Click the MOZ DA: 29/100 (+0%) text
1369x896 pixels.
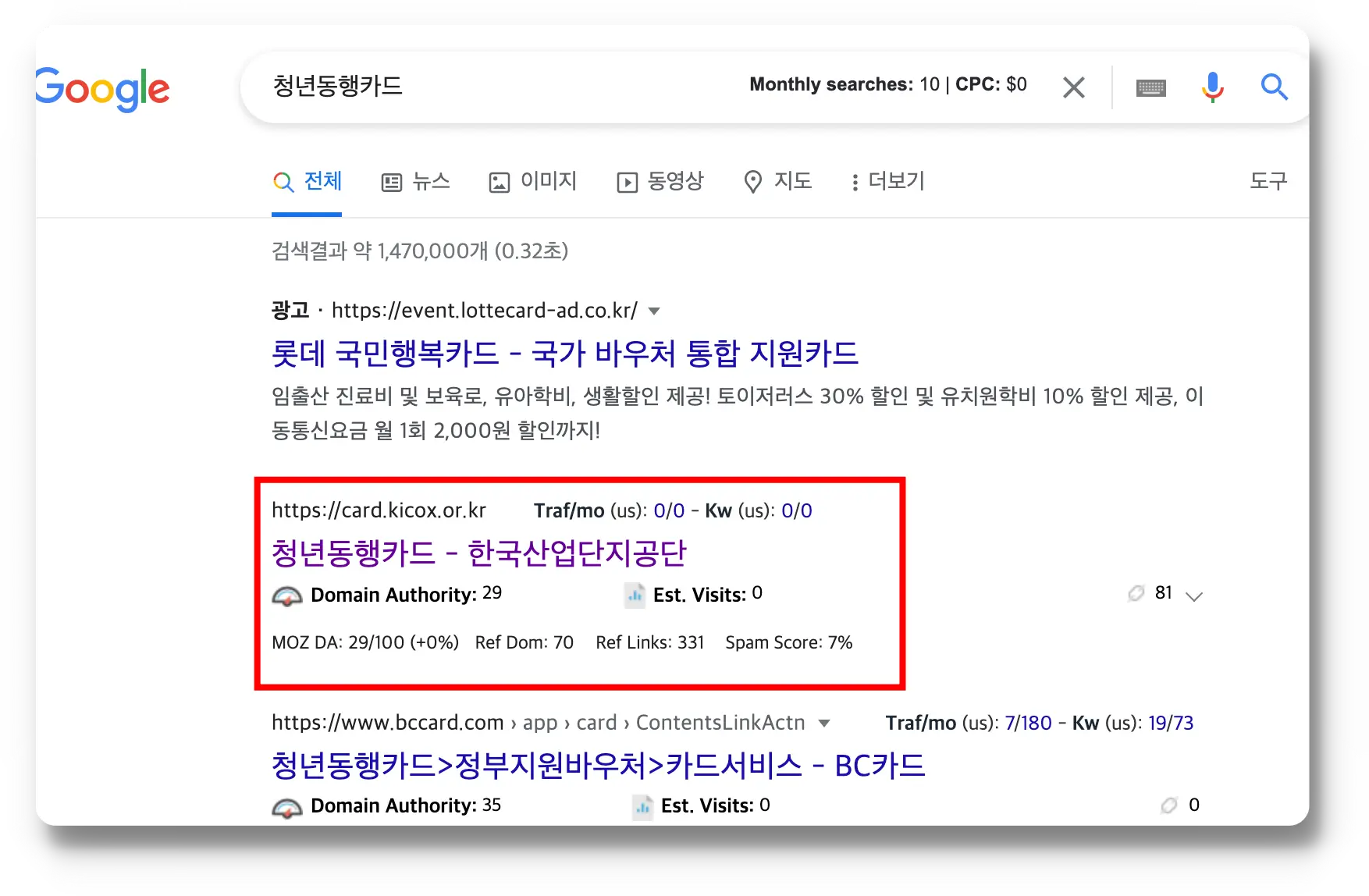[x=365, y=642]
